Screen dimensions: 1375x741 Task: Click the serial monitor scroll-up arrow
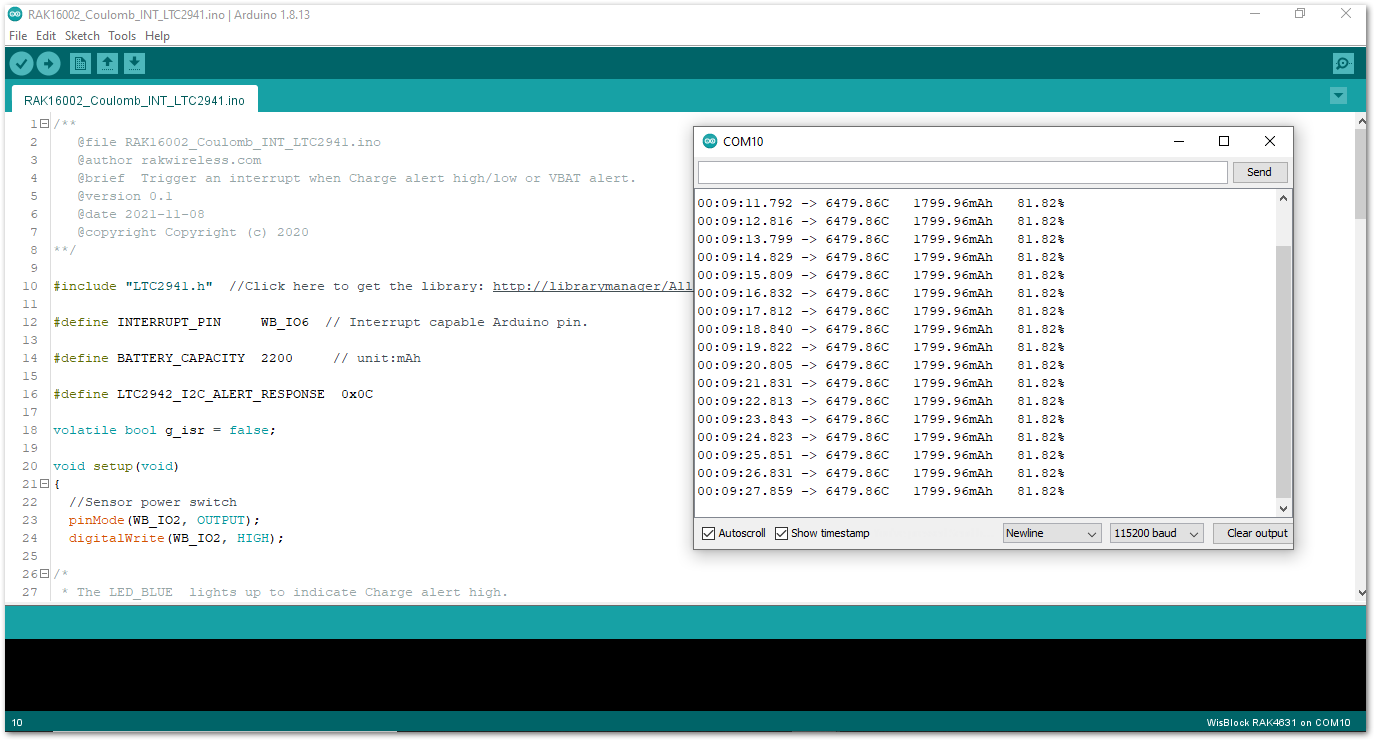point(1284,198)
